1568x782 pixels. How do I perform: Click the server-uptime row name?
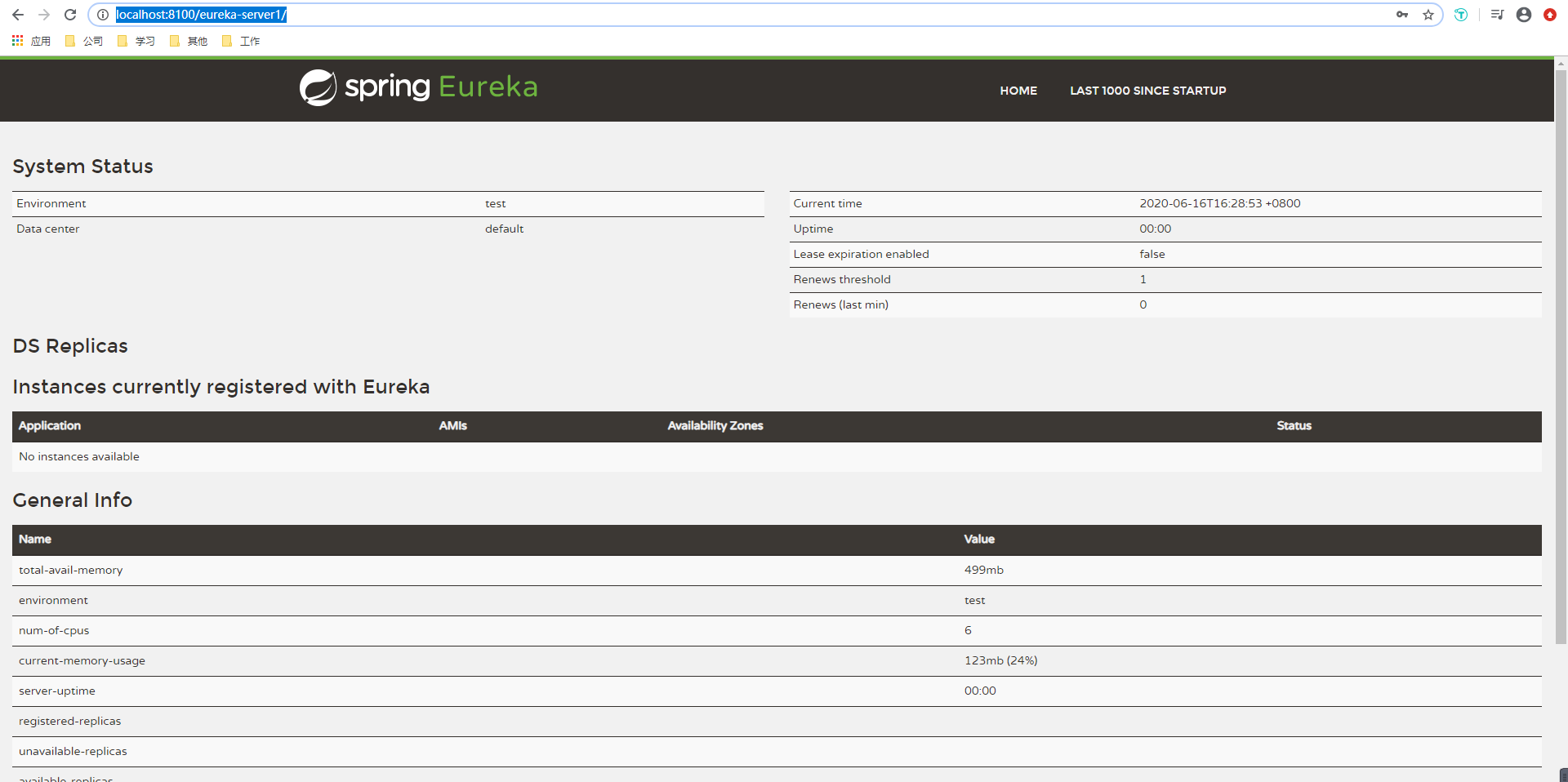pos(57,691)
